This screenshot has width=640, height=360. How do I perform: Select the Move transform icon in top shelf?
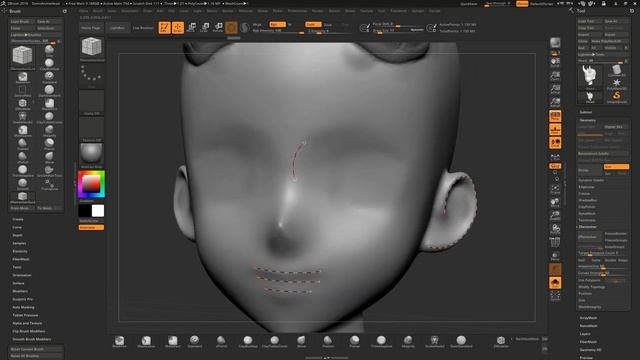tap(191, 27)
